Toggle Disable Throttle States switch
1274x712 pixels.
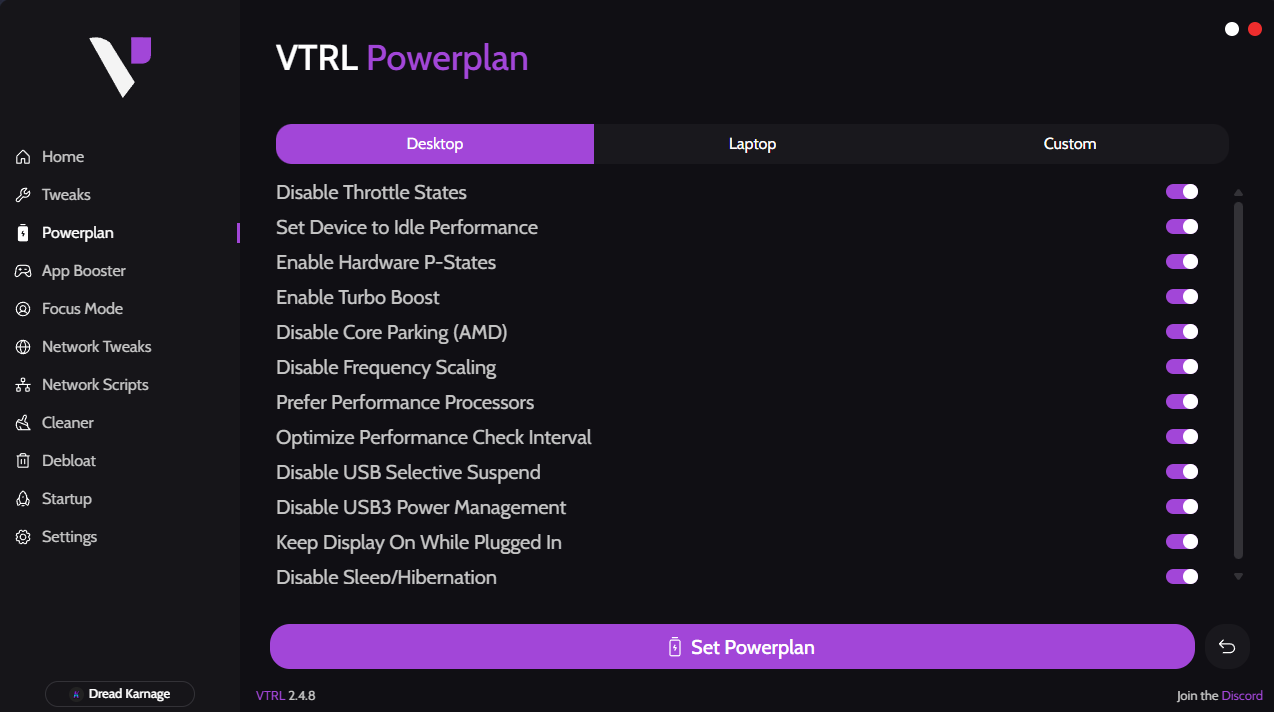tap(1182, 192)
